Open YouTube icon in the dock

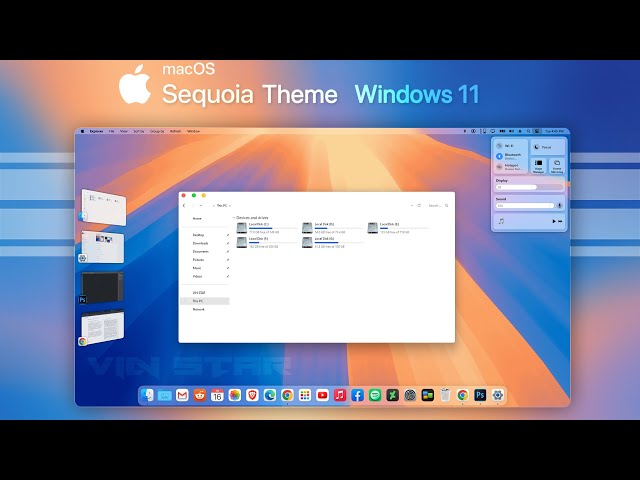pyautogui.click(x=322, y=395)
